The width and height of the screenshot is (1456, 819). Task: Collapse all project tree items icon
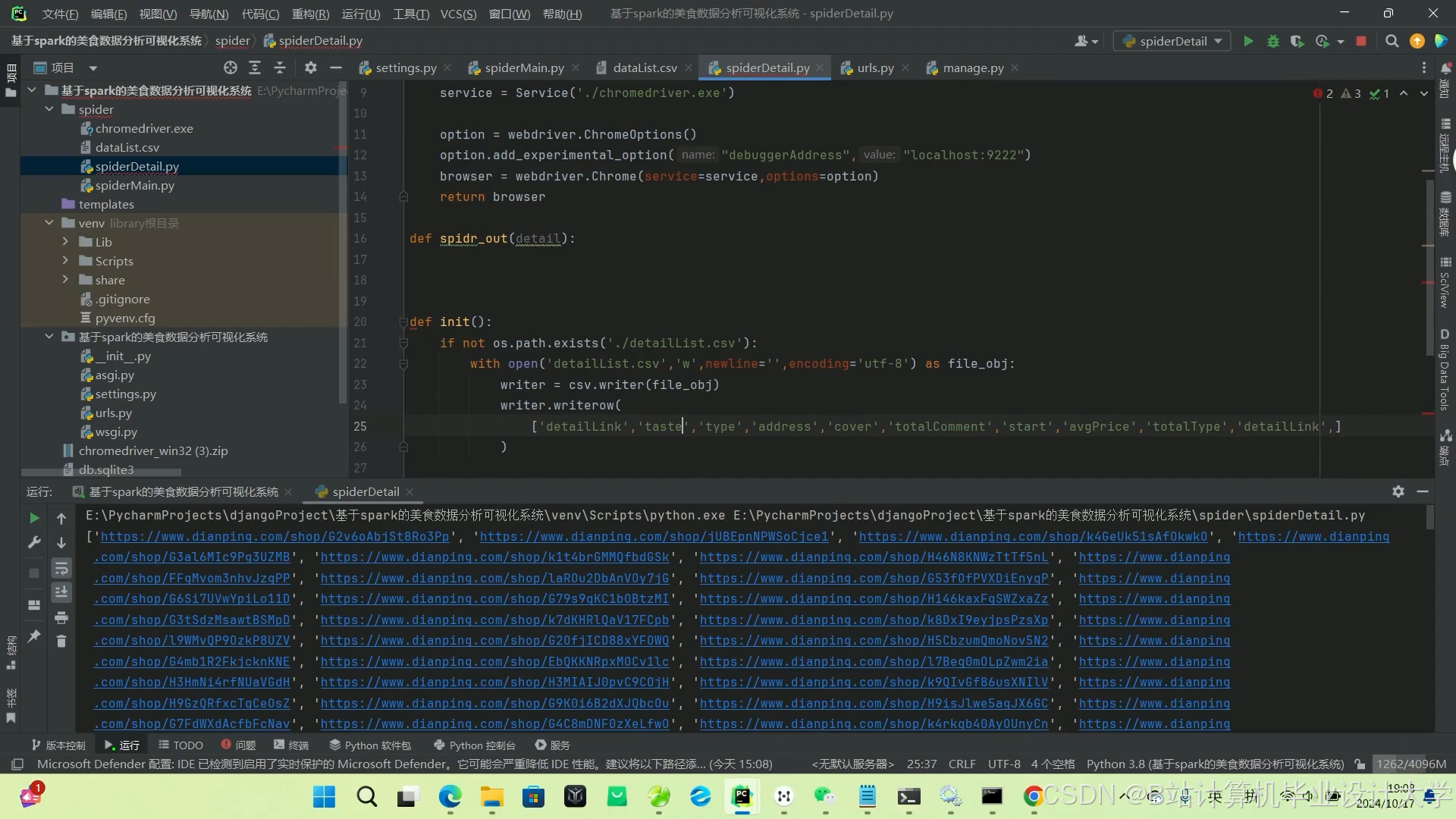pyautogui.click(x=280, y=68)
